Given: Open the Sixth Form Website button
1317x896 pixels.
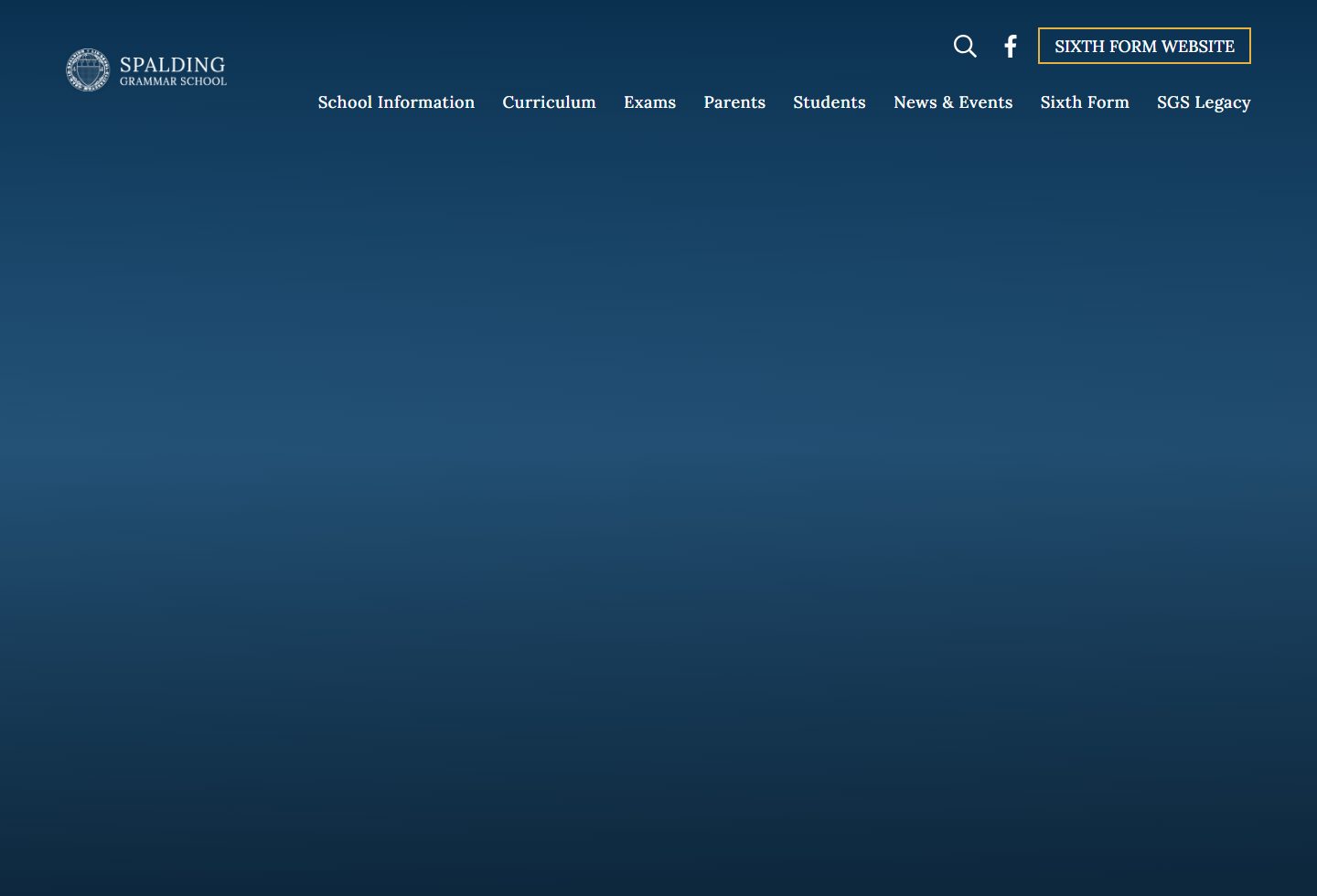Looking at the screenshot, I should point(1144,46).
